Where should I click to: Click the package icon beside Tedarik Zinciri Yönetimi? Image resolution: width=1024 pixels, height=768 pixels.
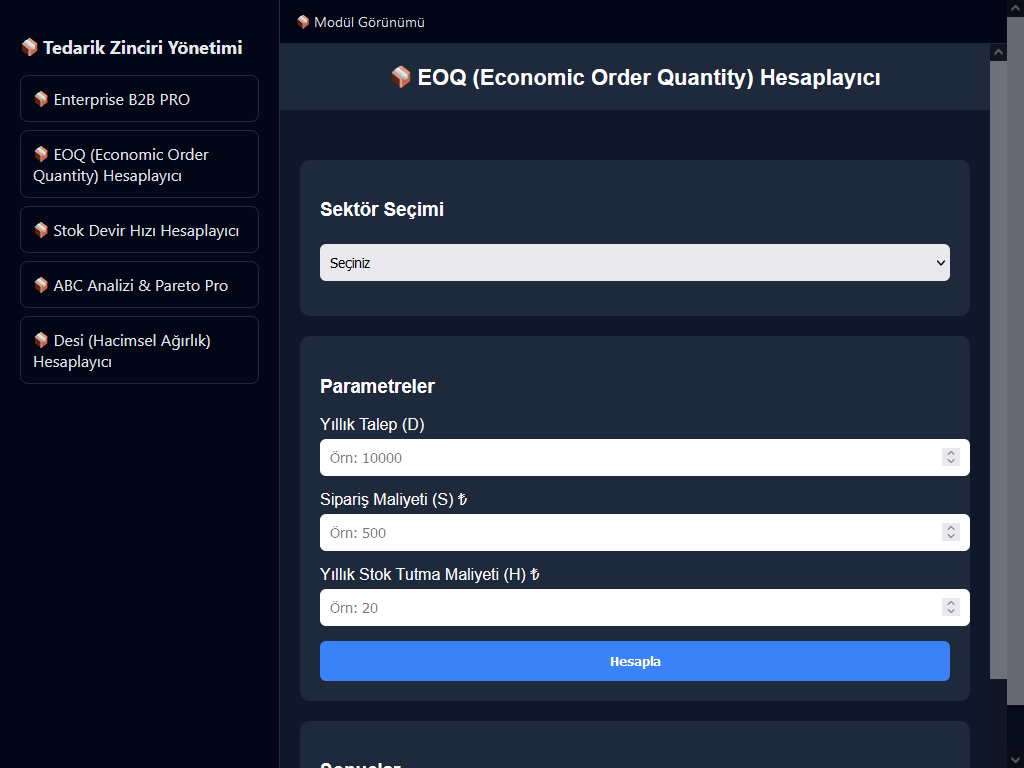(x=29, y=48)
